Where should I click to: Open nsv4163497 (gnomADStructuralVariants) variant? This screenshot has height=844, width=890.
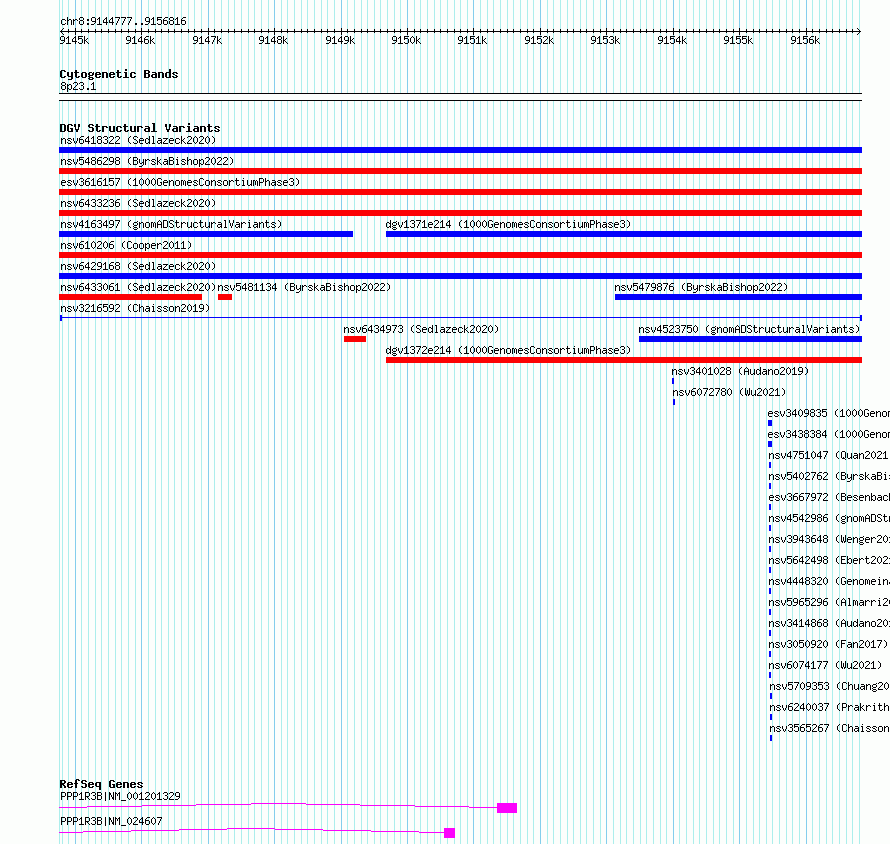(171, 224)
